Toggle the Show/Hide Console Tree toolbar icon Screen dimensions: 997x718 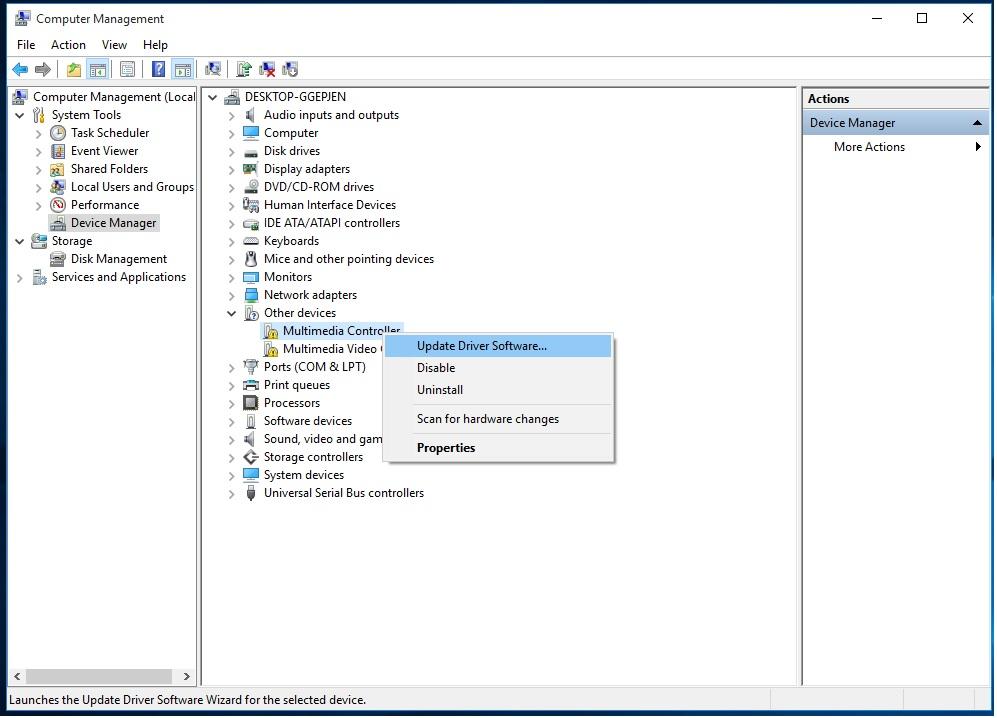98,69
